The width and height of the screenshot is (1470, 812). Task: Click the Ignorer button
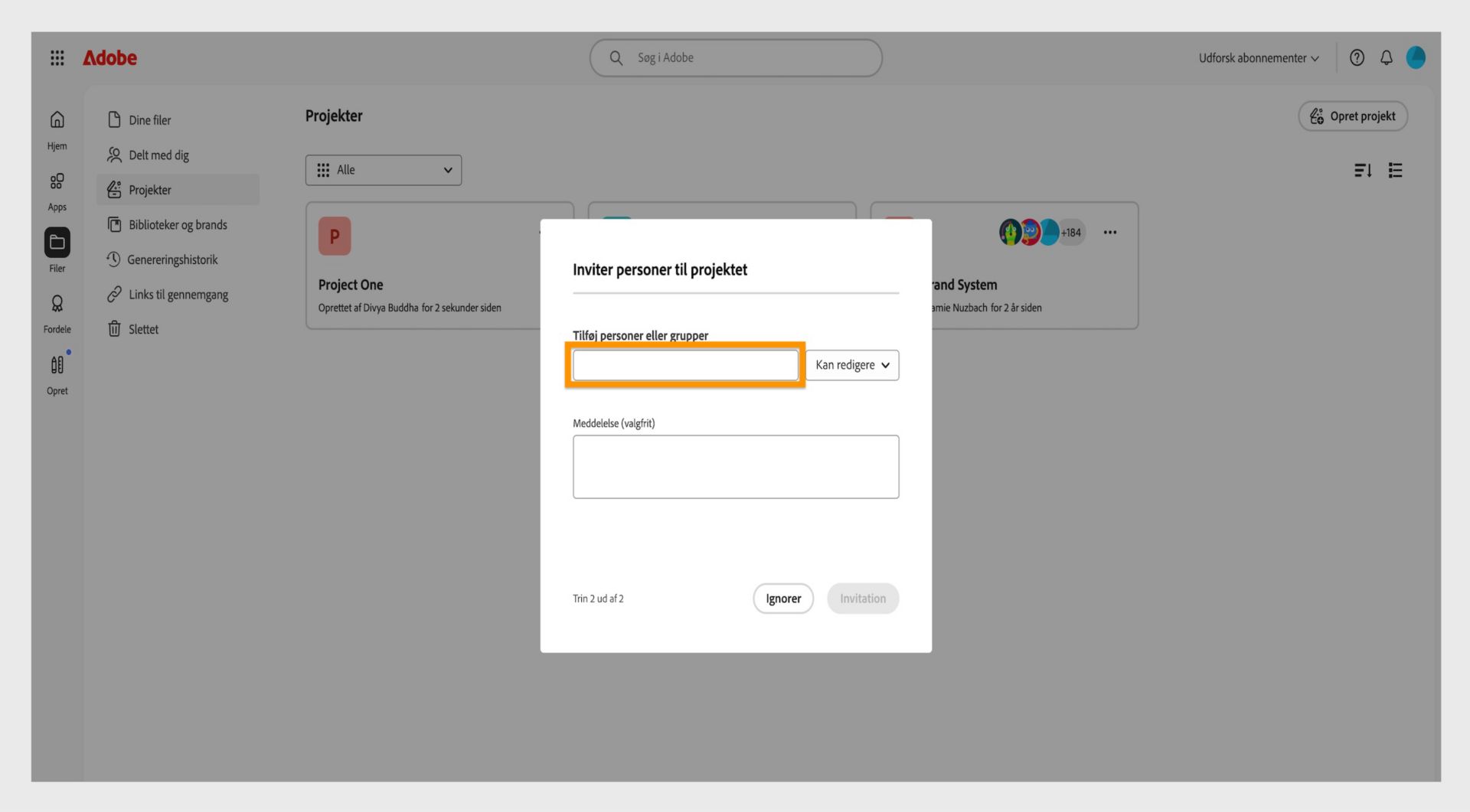[783, 598]
